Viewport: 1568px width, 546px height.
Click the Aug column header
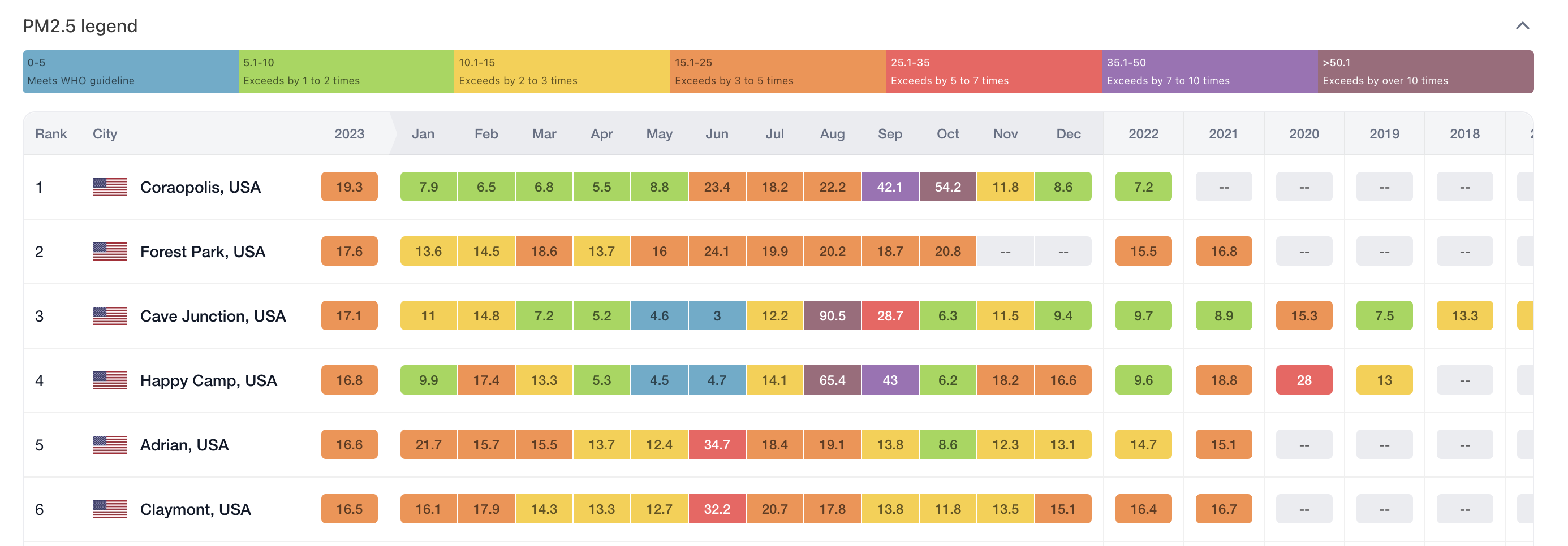pos(832,134)
